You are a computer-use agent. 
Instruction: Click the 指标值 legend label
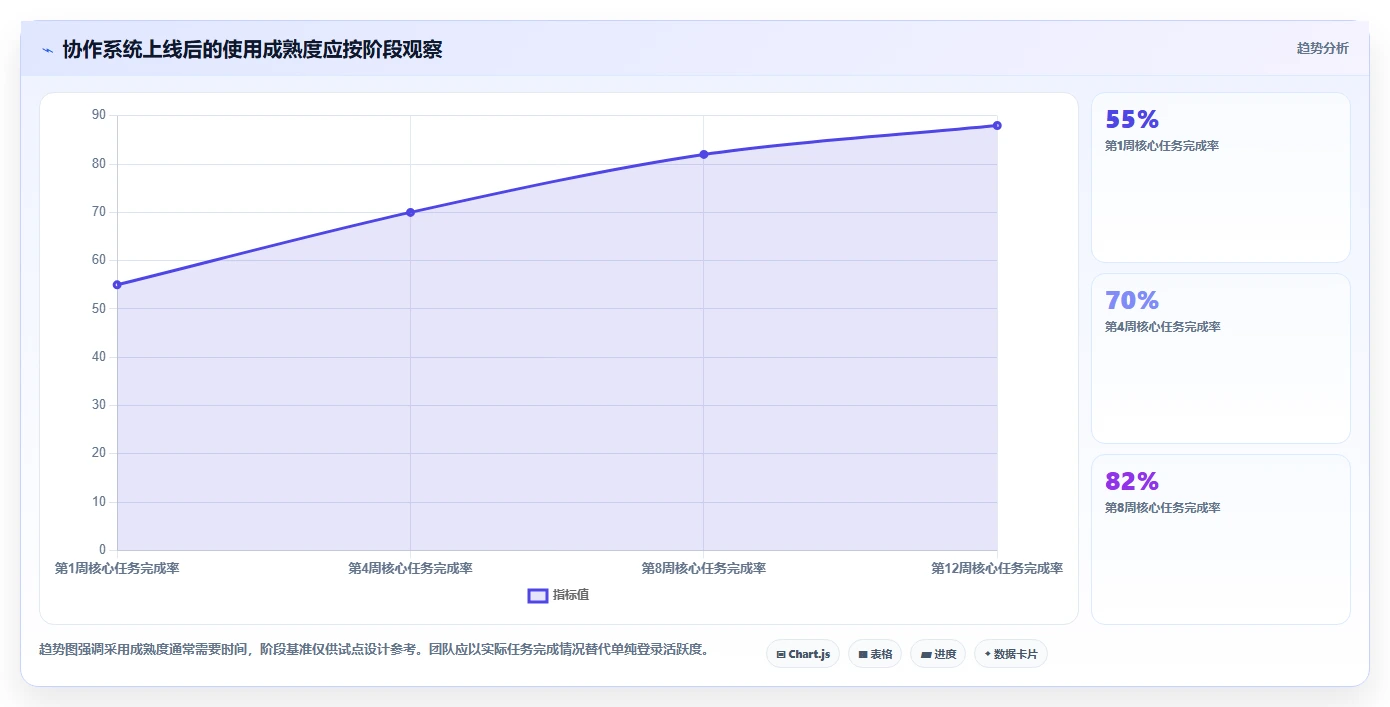[571, 595]
